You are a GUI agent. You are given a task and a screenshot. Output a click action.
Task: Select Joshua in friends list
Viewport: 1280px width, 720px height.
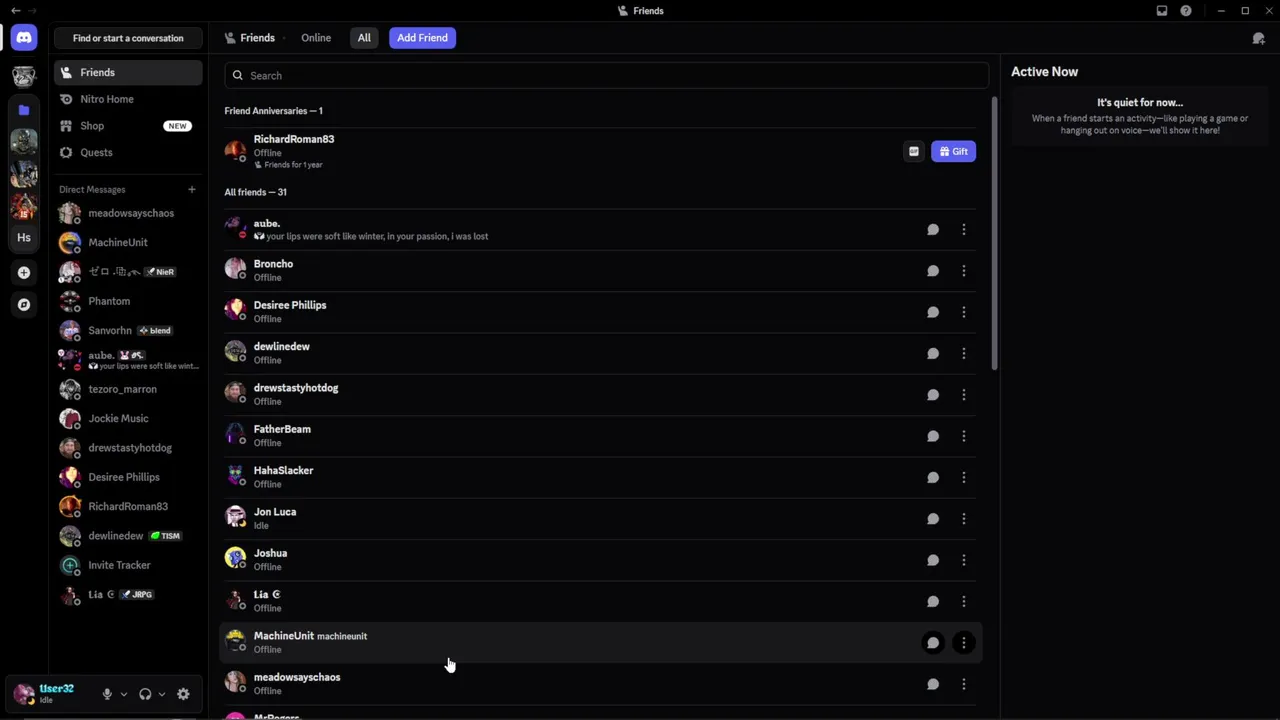point(600,560)
